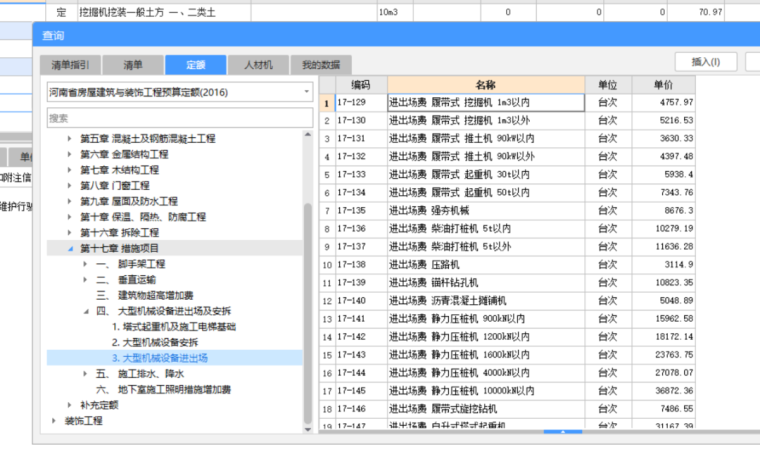
Task: Select row 17-135 强夯机械
Action: pyautogui.click(x=485, y=211)
